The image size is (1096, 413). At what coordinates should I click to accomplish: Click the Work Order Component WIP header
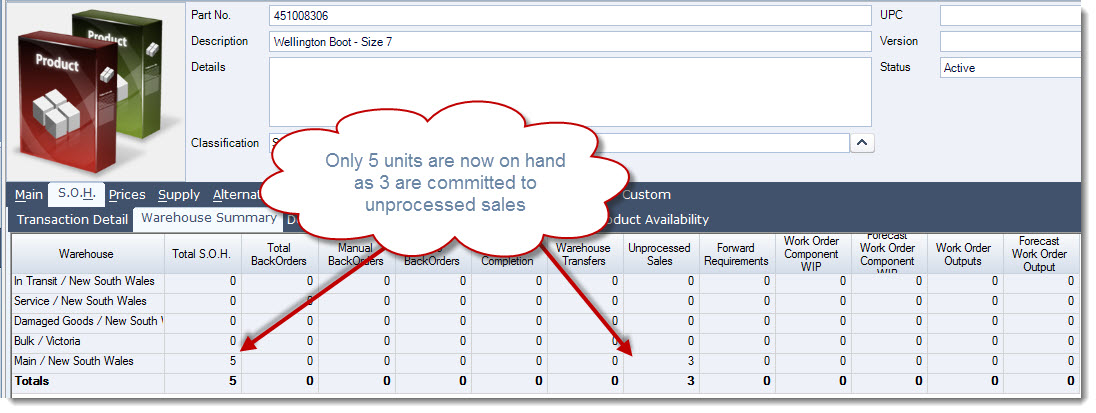[x=812, y=254]
